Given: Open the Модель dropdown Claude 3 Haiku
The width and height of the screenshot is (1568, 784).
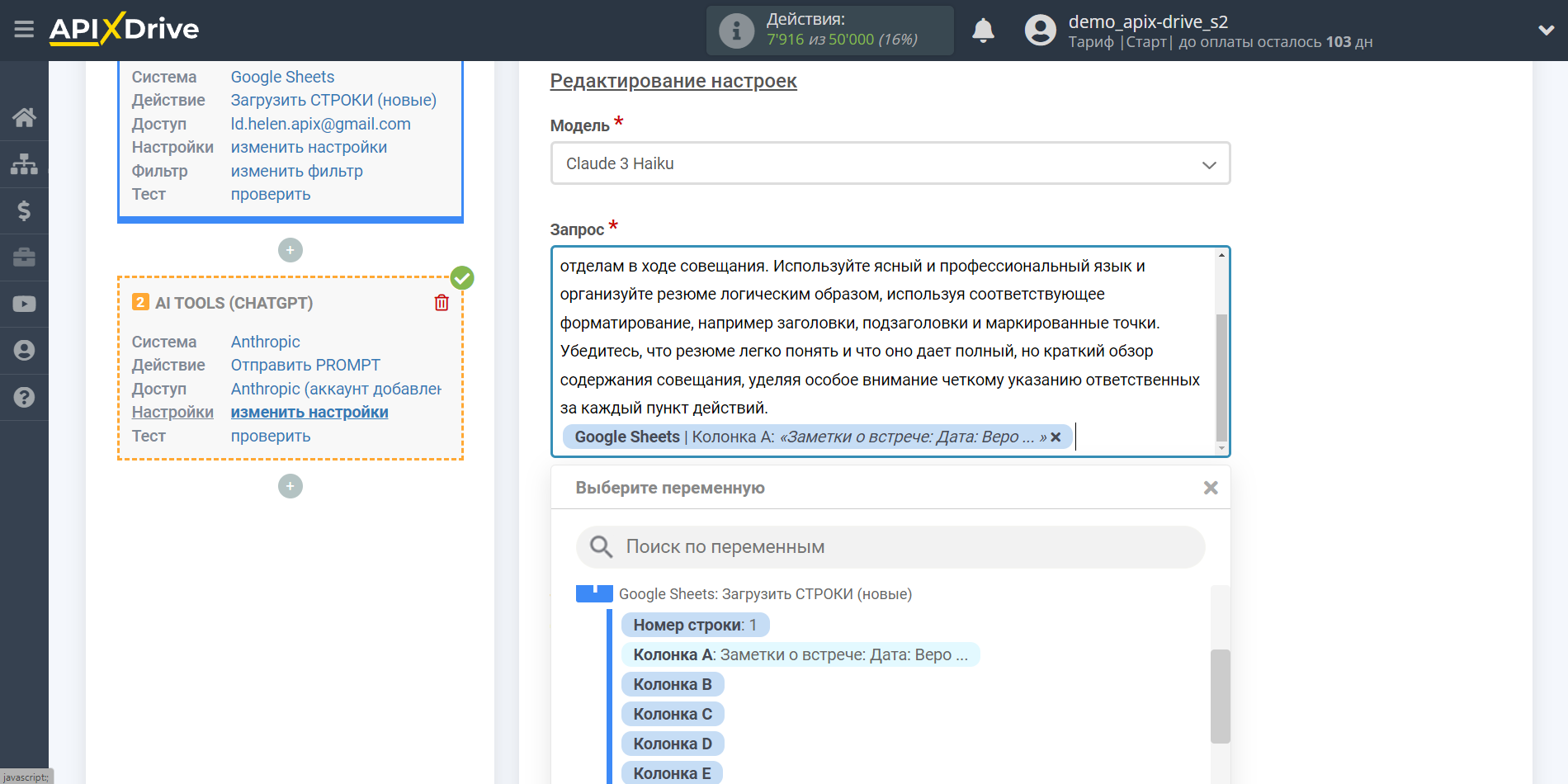Looking at the screenshot, I should point(890,163).
